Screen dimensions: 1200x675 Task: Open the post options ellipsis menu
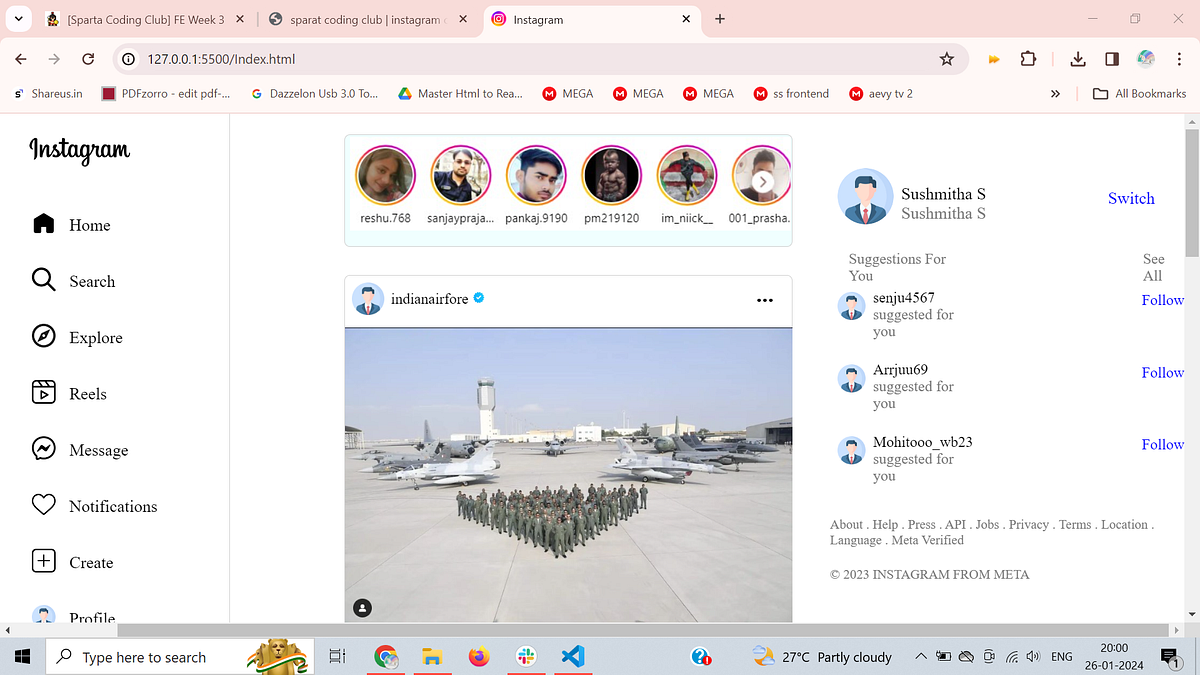tap(765, 300)
